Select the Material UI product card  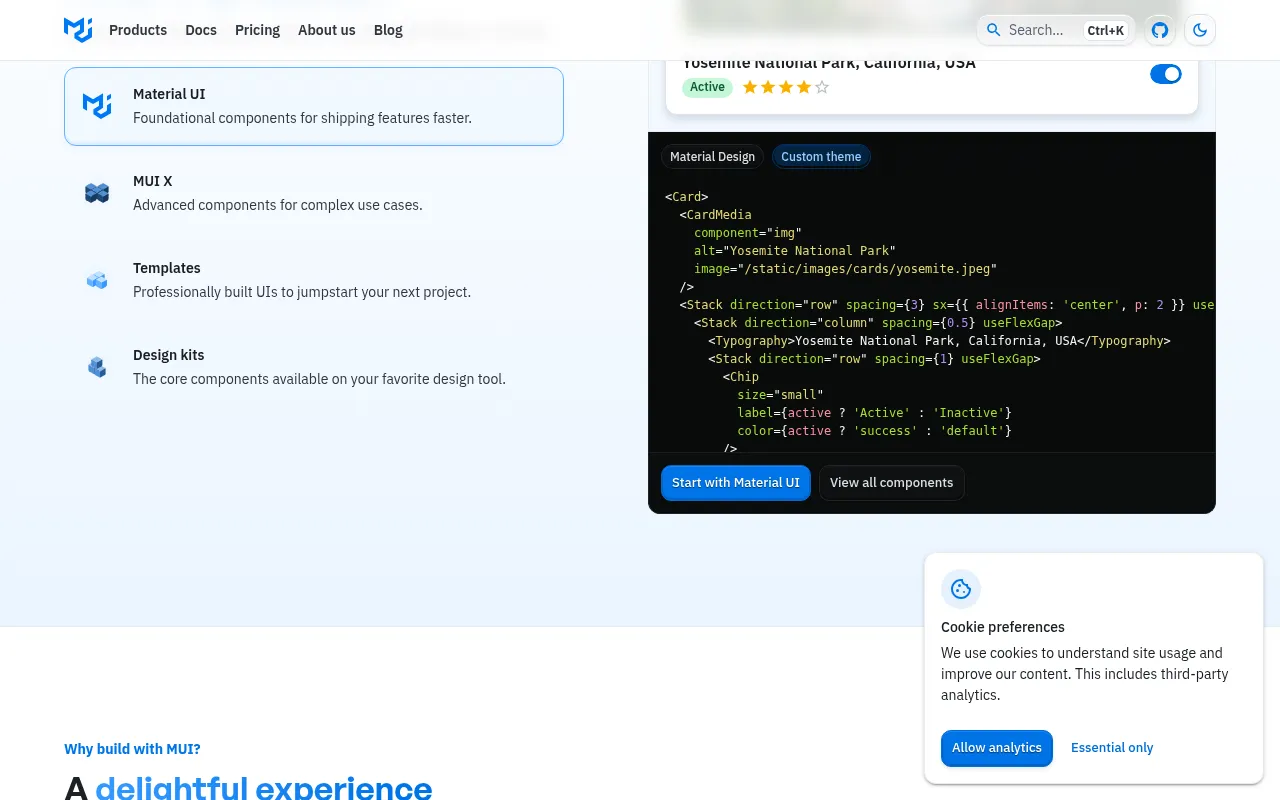[x=314, y=106]
